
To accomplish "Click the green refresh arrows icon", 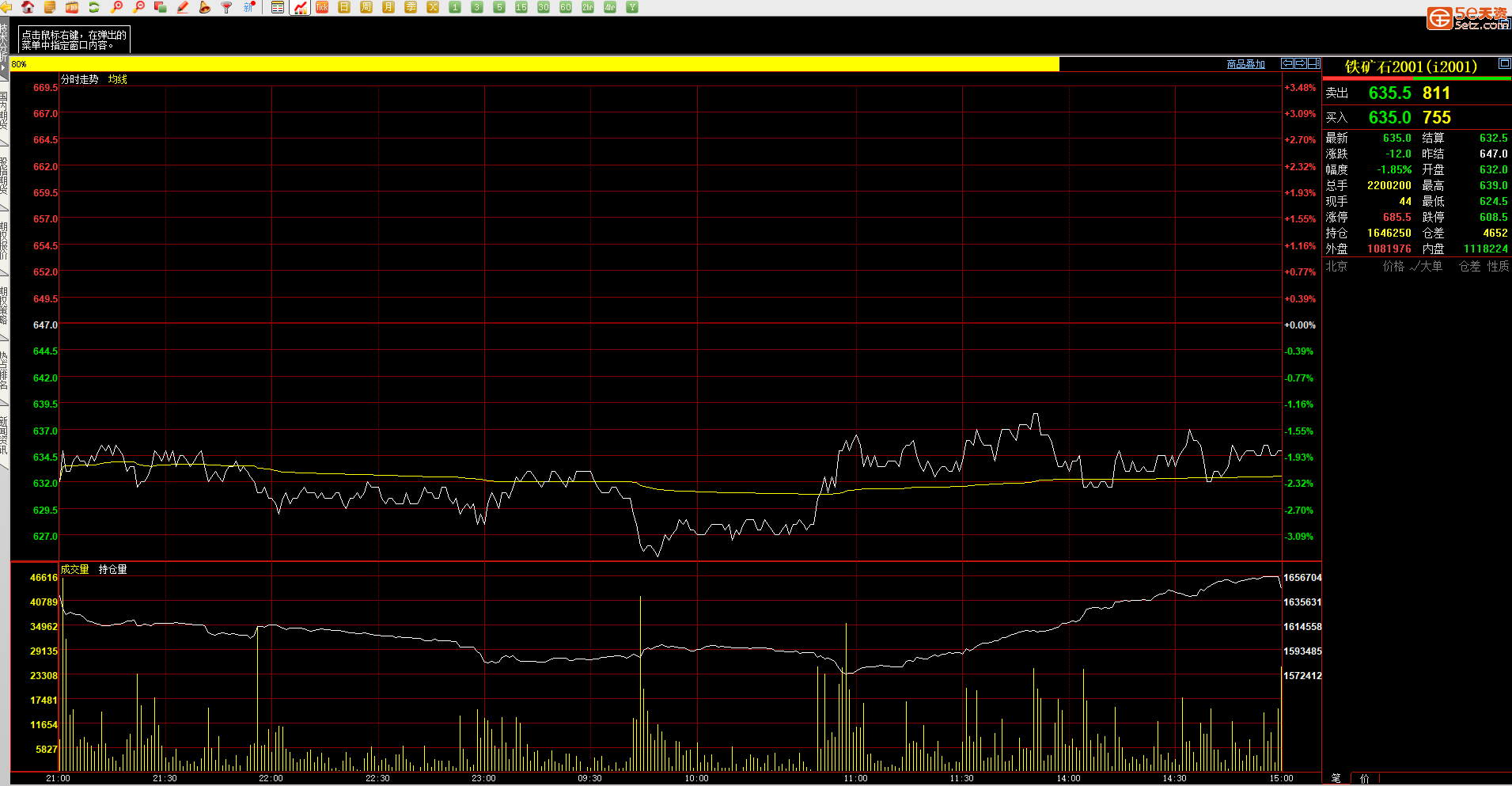I will pos(94,7).
